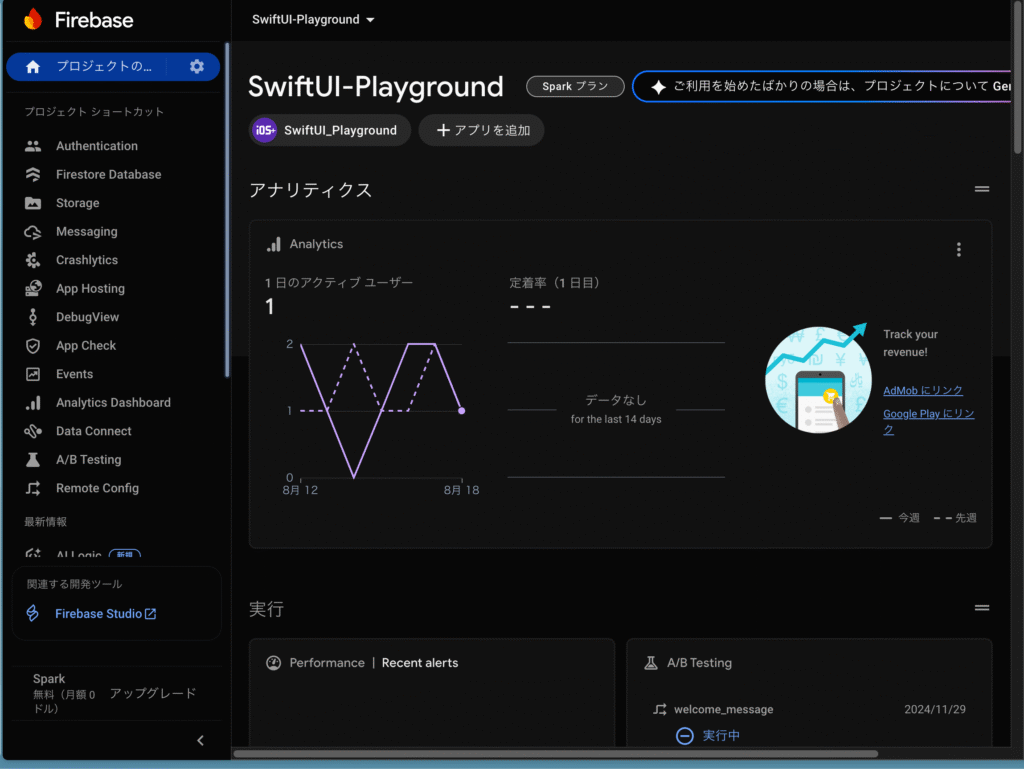Click the アップグレード button
This screenshot has height=769, width=1024.
[153, 693]
